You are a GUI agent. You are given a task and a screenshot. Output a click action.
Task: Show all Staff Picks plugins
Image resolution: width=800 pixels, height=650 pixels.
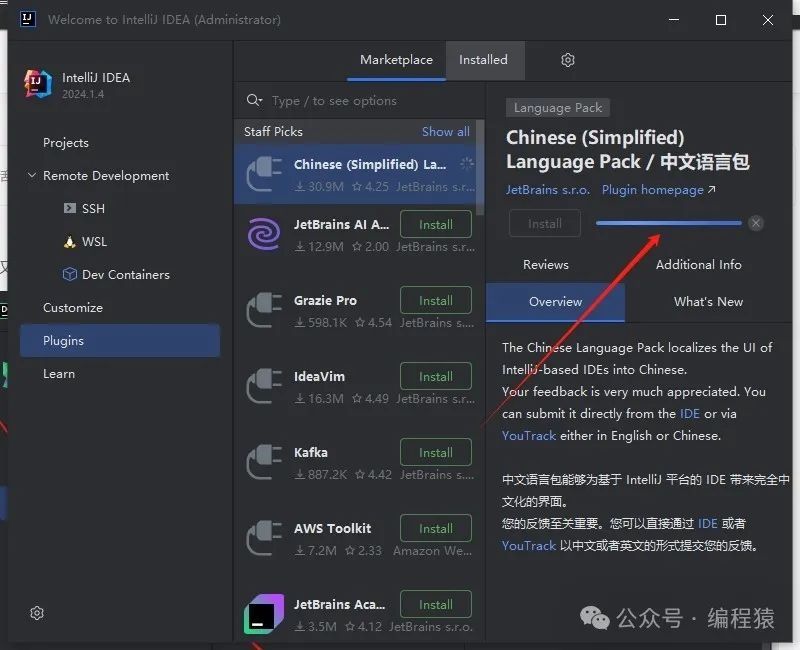[445, 132]
